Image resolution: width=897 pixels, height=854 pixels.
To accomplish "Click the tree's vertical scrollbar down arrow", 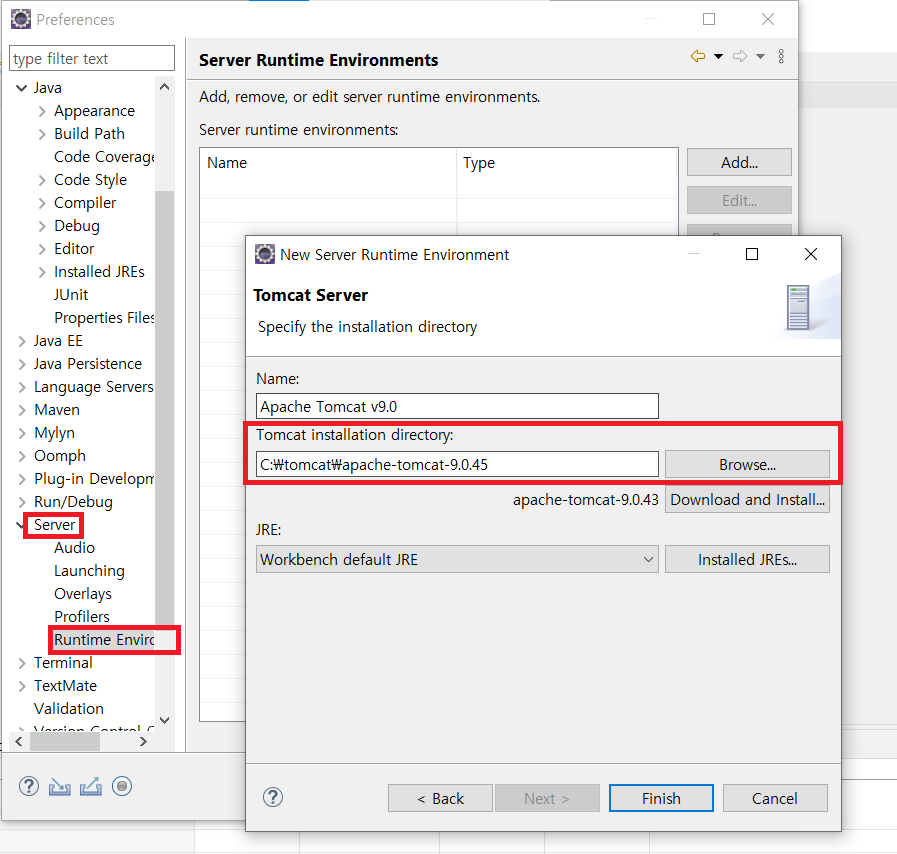I will point(165,720).
